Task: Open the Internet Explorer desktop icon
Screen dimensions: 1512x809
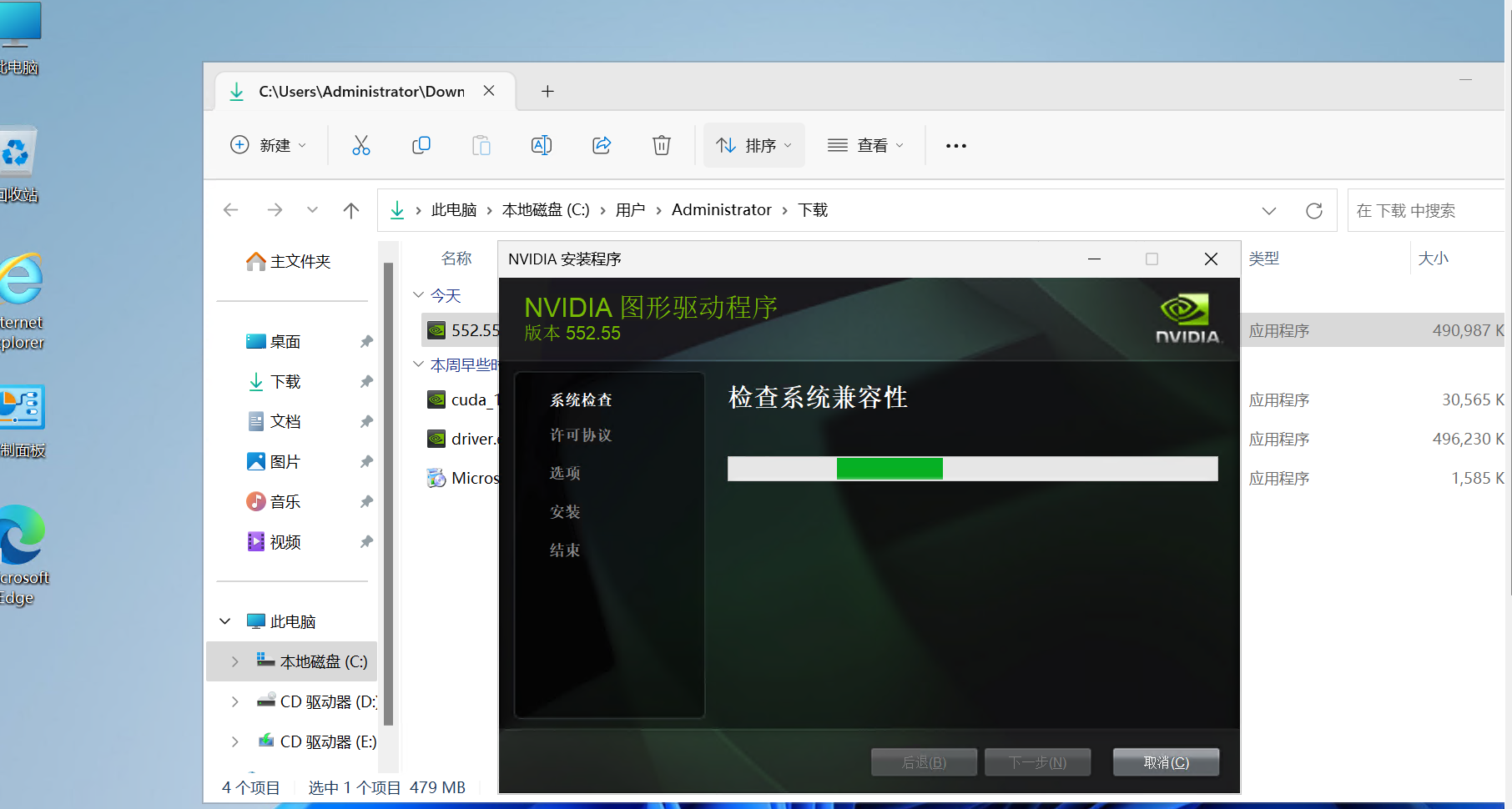Action: (23, 300)
